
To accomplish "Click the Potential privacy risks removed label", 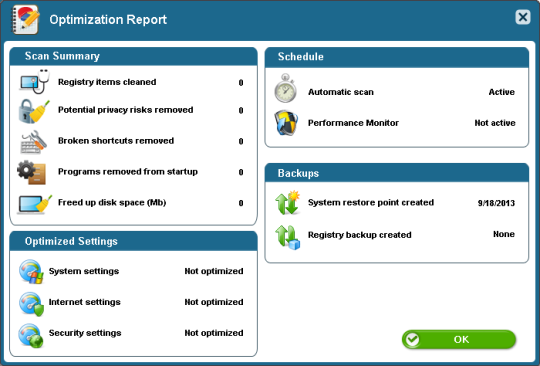I will tap(125, 110).
